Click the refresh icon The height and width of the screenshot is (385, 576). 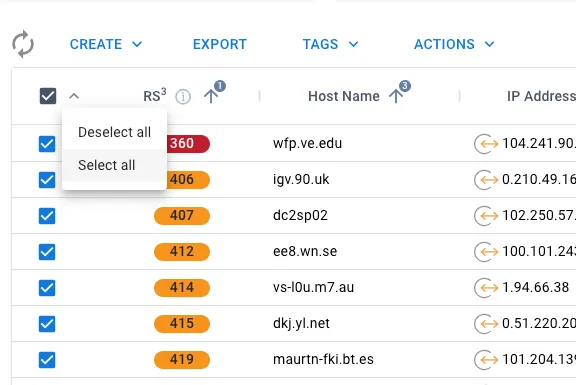23,44
